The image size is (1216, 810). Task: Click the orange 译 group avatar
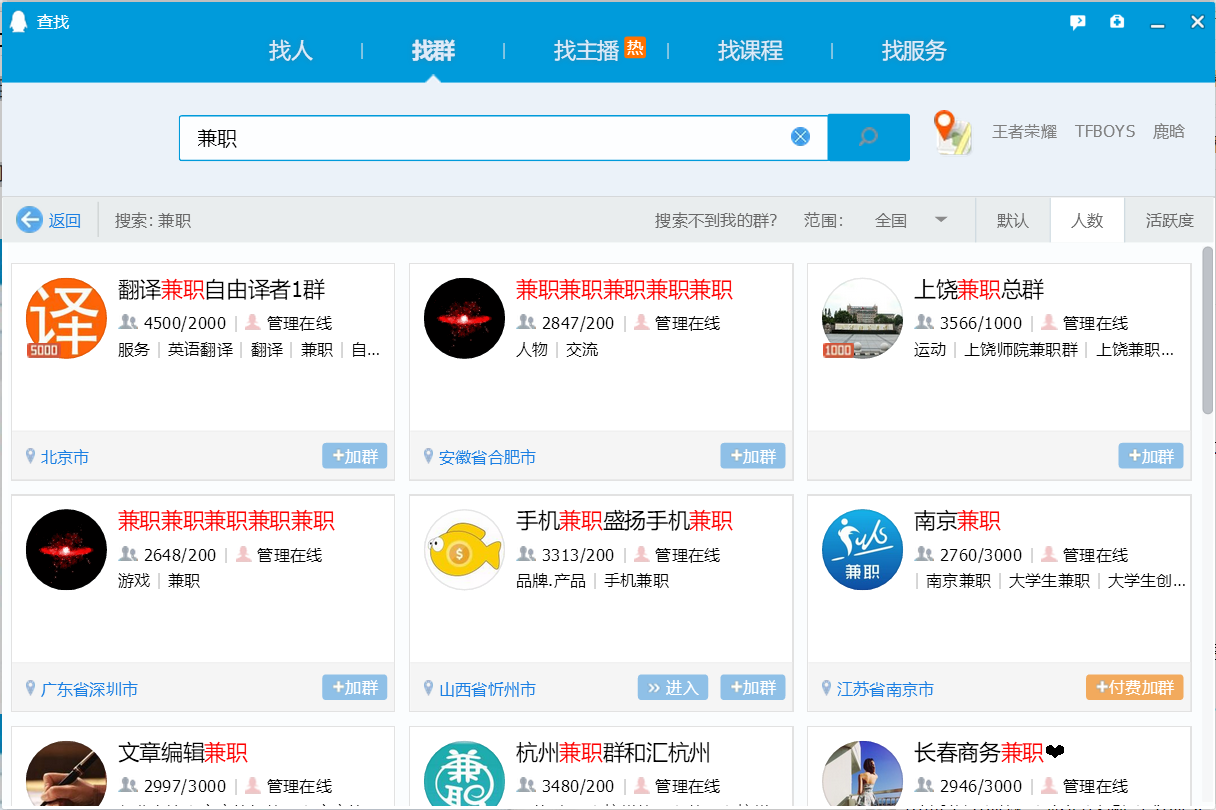pyautogui.click(x=66, y=318)
